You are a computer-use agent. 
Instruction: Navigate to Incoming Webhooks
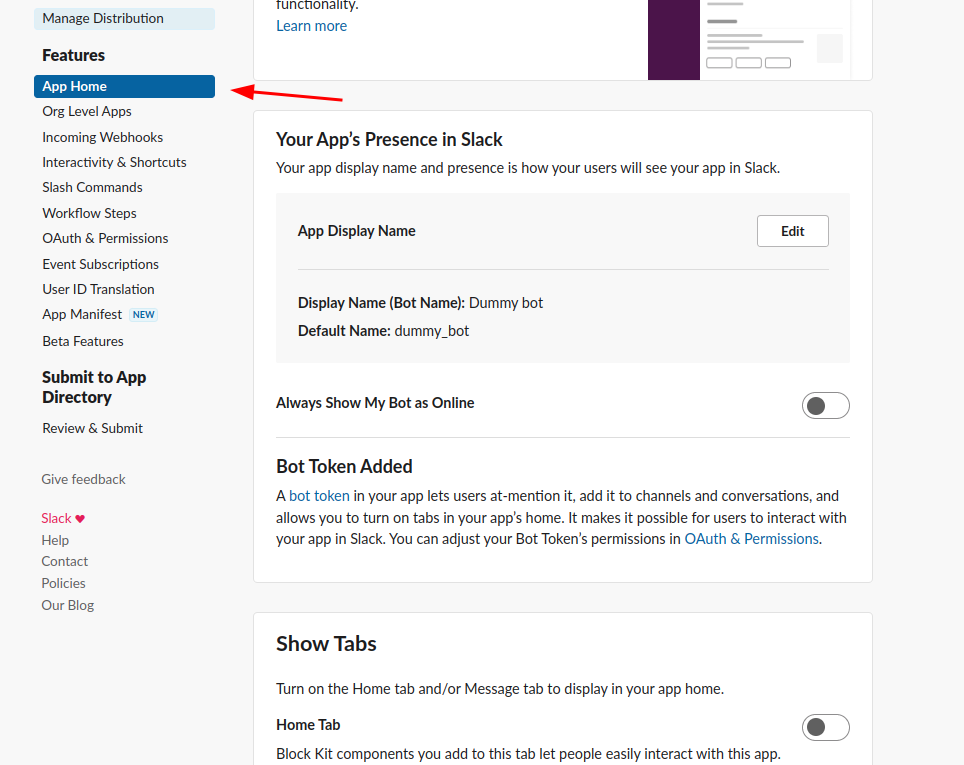(x=102, y=138)
